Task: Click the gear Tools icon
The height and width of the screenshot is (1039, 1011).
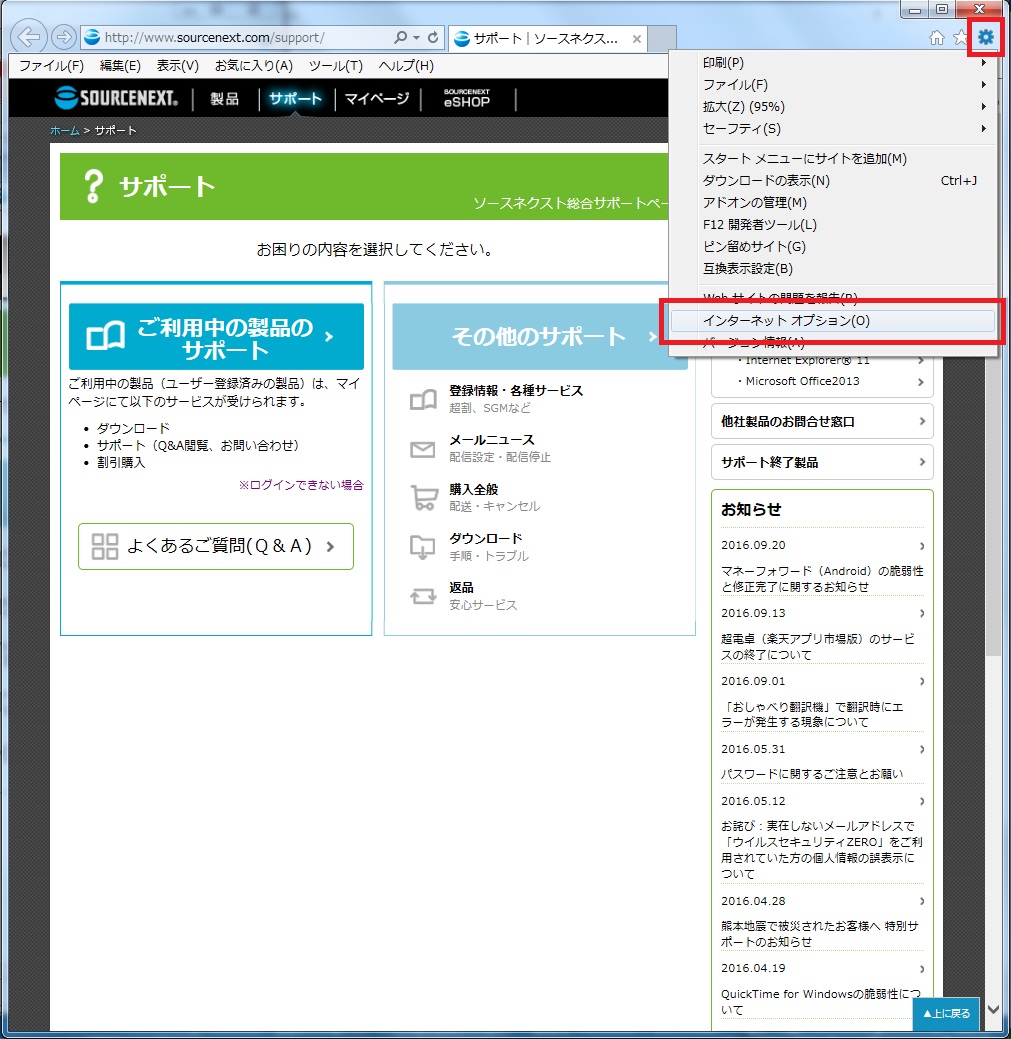Action: (986, 38)
